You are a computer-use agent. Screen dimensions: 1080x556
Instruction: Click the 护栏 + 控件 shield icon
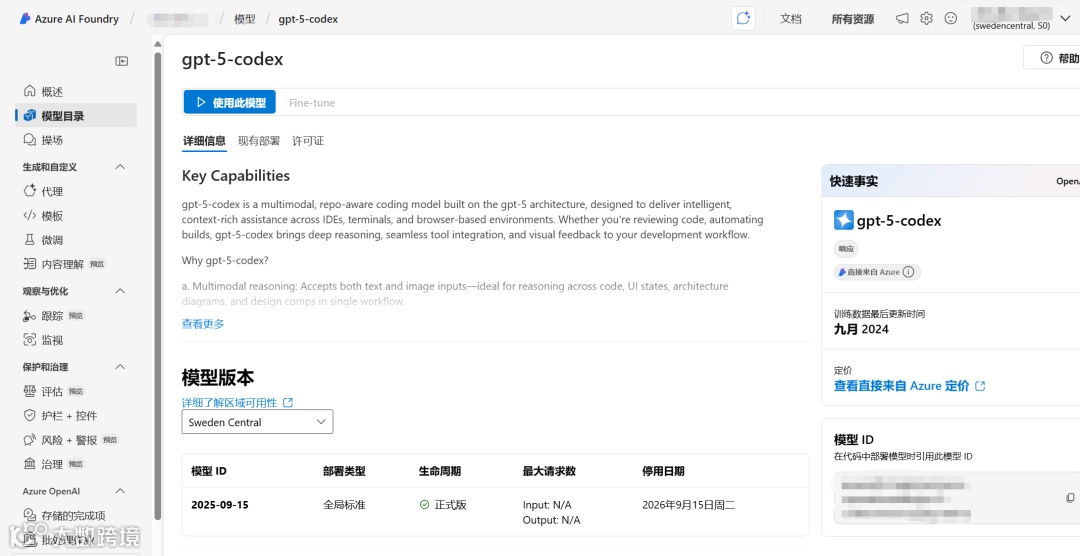[x=30, y=415]
